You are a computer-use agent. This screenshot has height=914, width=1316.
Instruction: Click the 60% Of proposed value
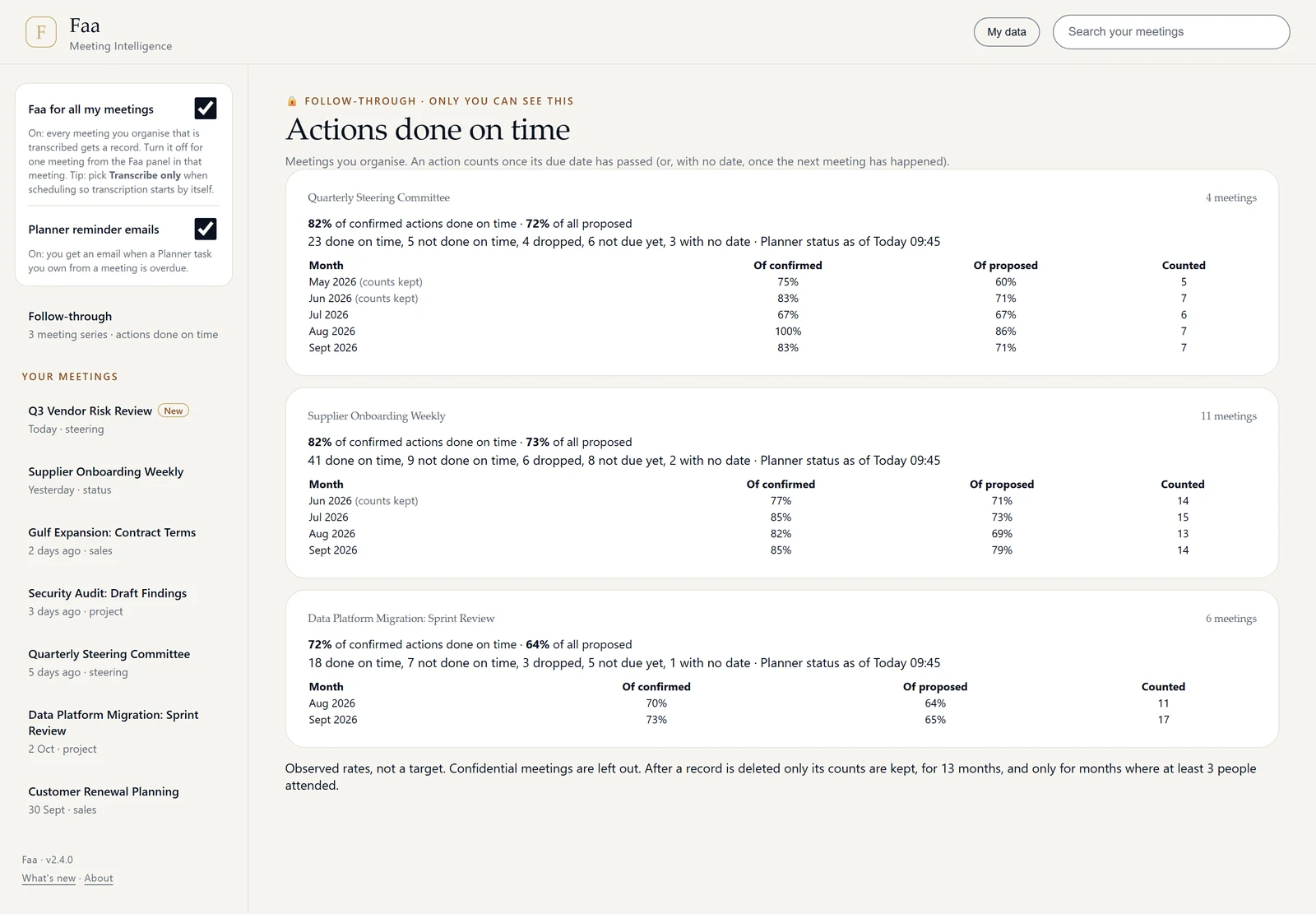[x=1006, y=282]
